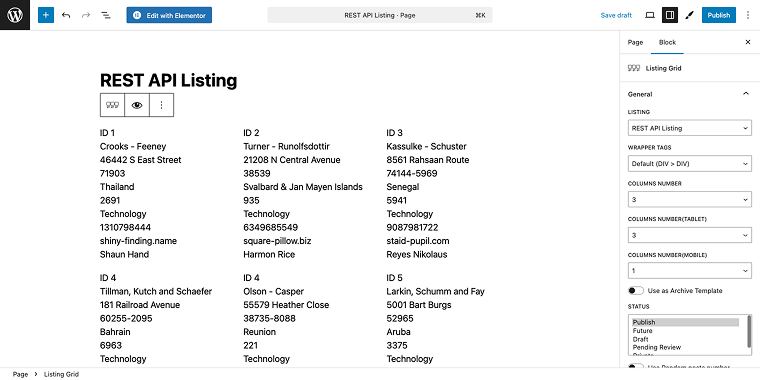
Task: Open the REST API Listing command bar
Action: (380, 15)
